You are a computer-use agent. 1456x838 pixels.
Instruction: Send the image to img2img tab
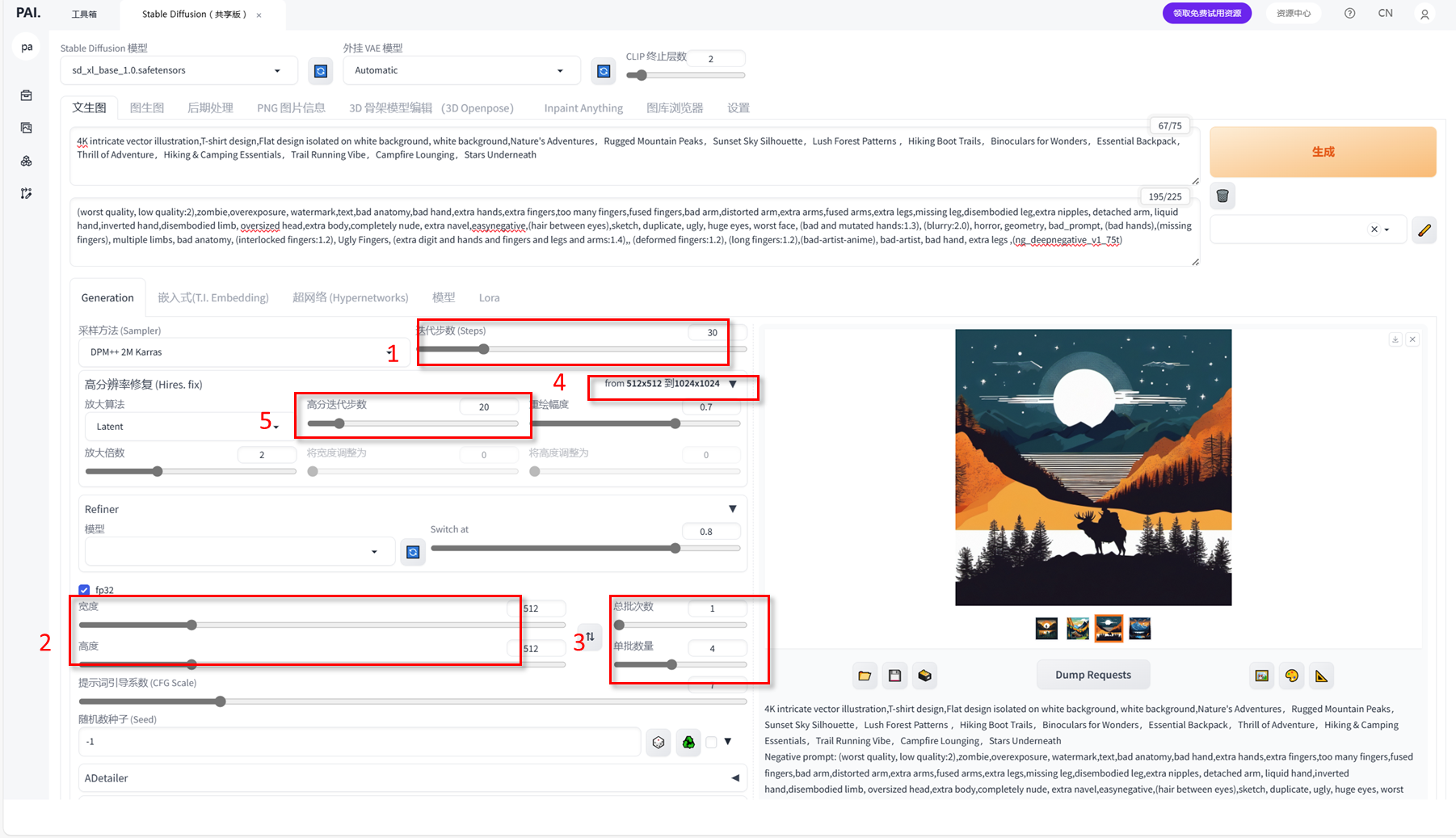(1262, 676)
